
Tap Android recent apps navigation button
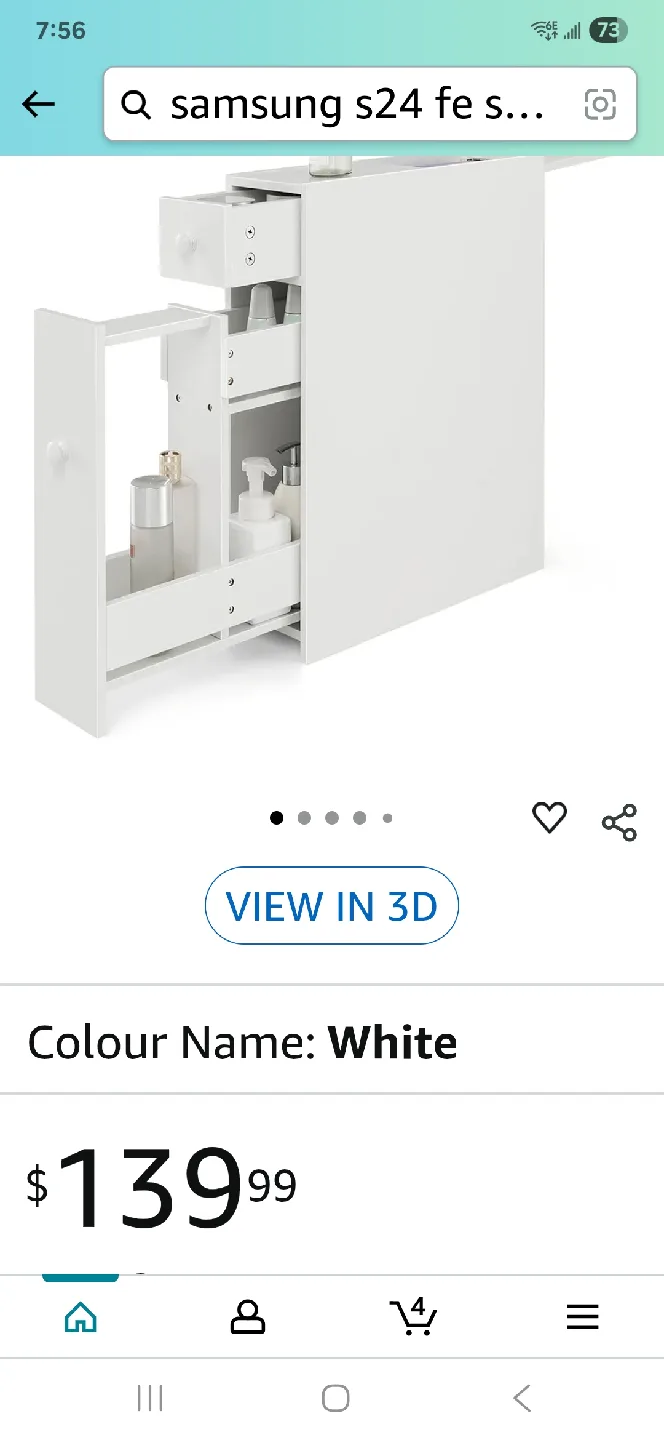pos(150,1398)
